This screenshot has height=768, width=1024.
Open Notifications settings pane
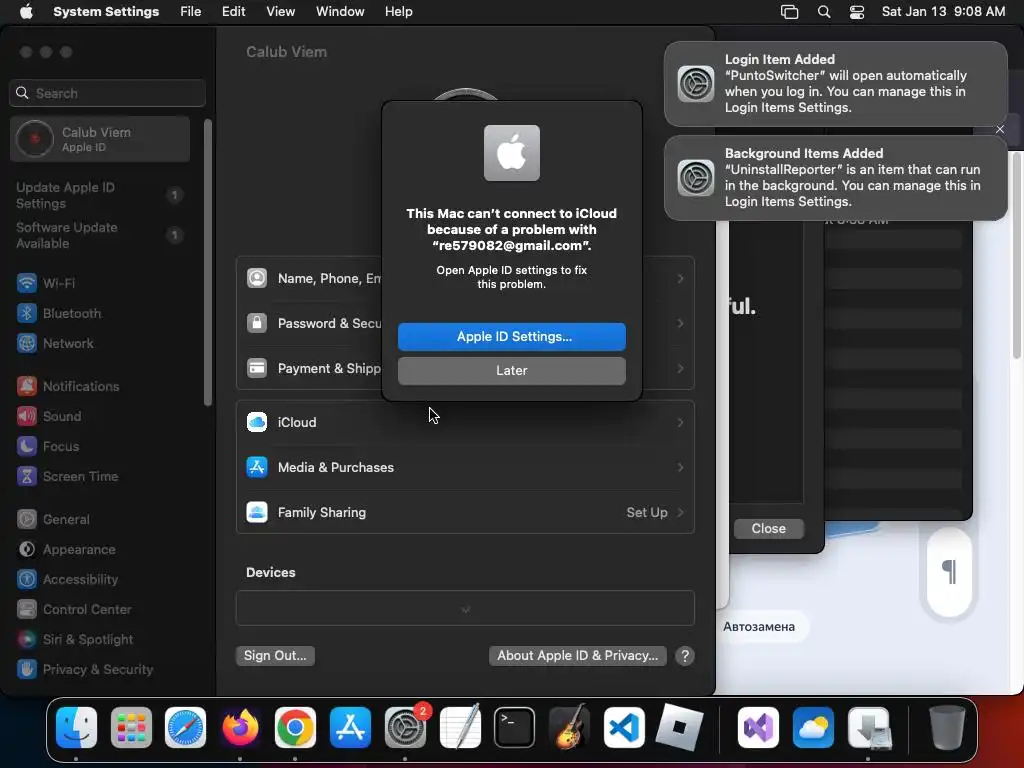coord(68,386)
